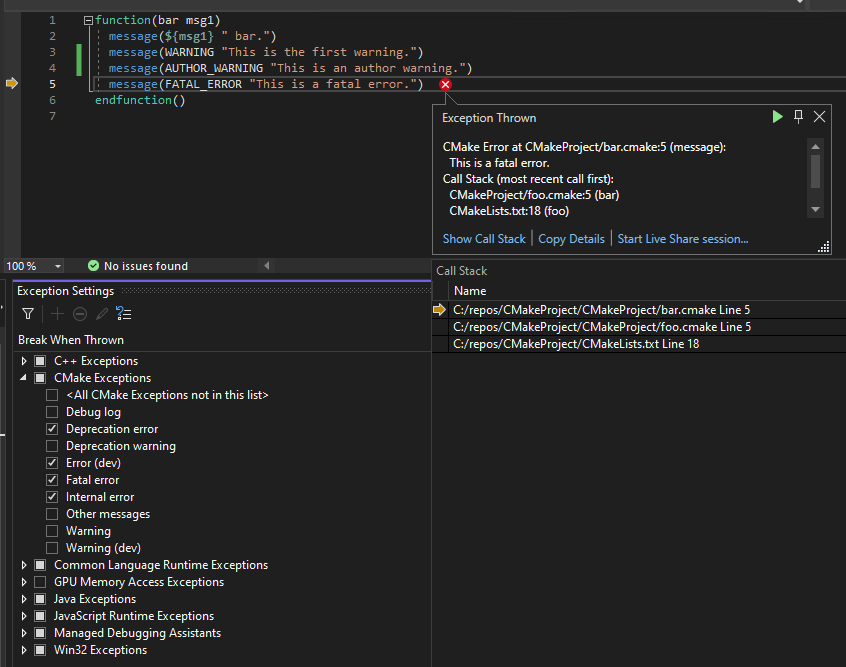Collapse the CMake Exceptions category
846x667 pixels.
(x=23, y=377)
